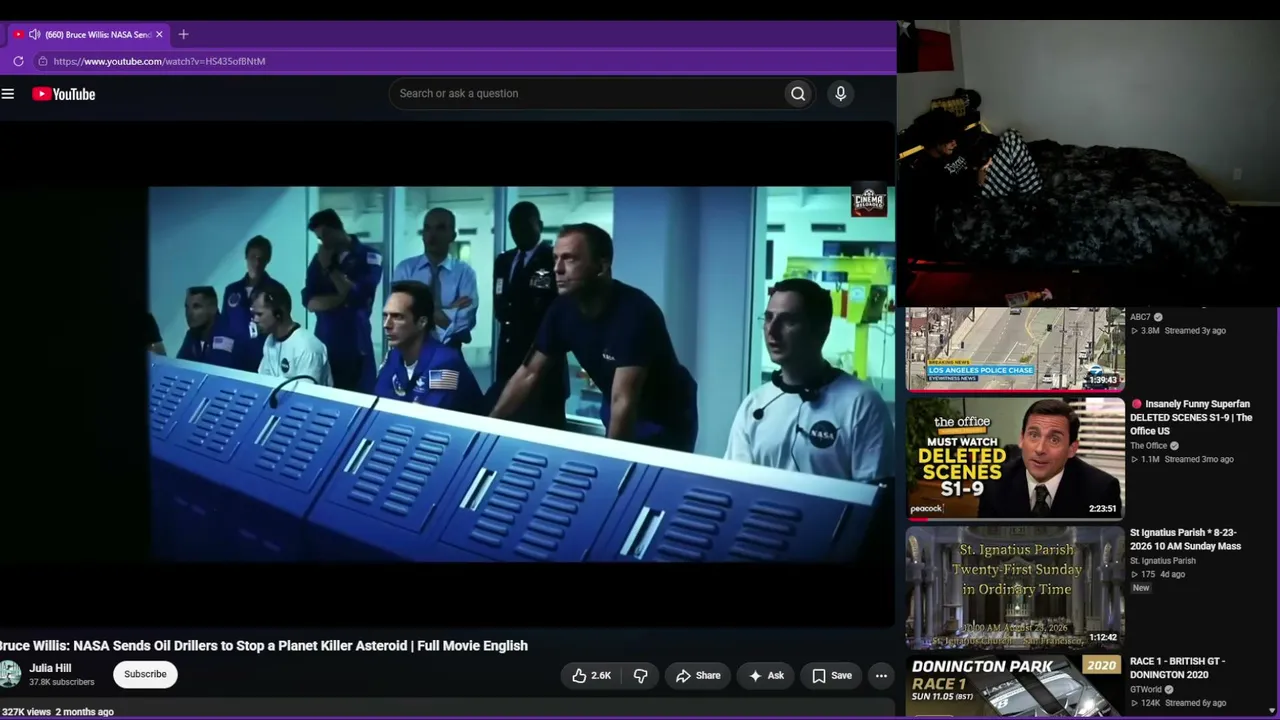Open more actions three-dot menu
1280x720 pixels.
(881, 676)
